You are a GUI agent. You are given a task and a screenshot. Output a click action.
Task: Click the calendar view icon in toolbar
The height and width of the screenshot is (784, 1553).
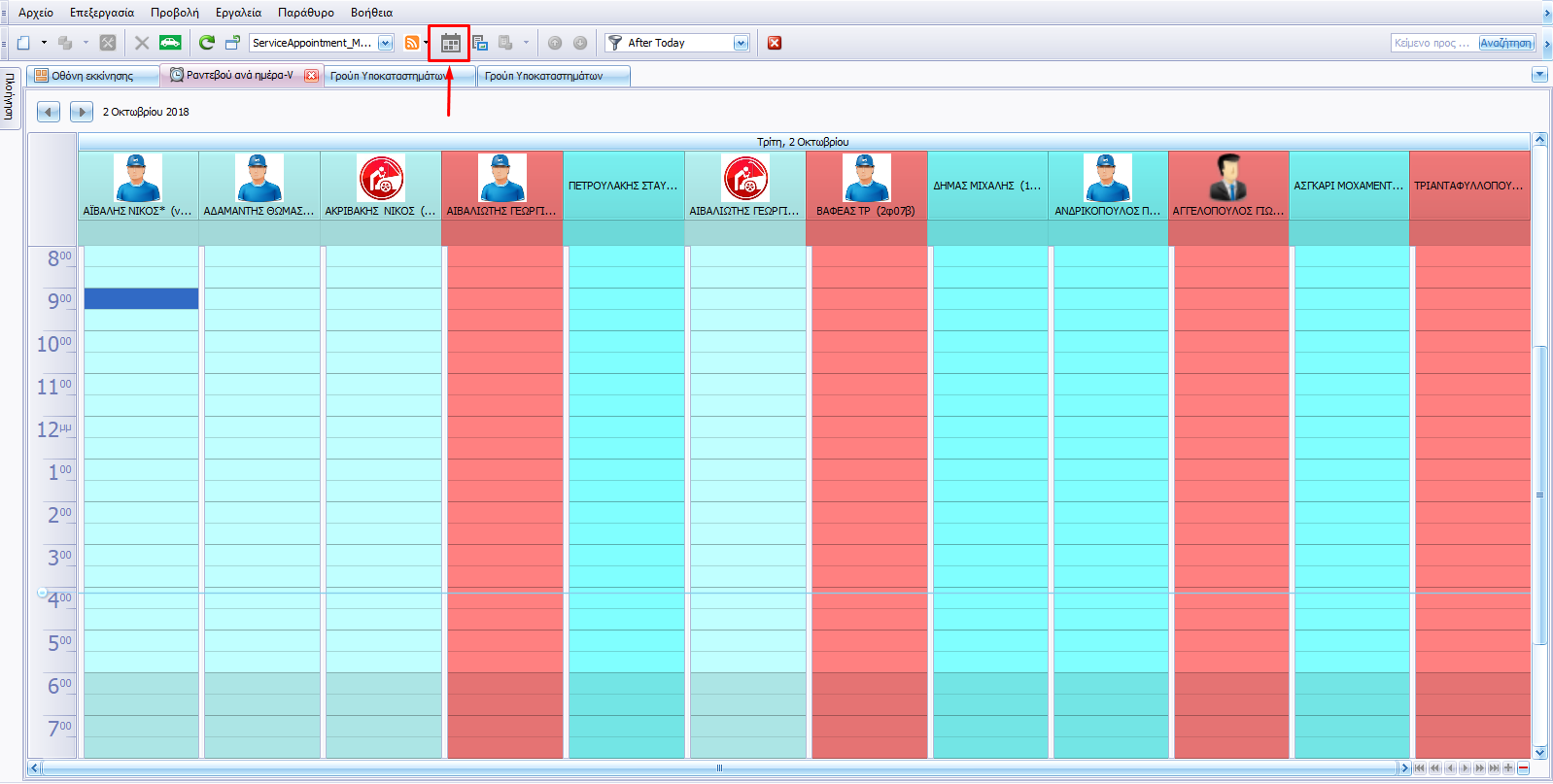450,43
